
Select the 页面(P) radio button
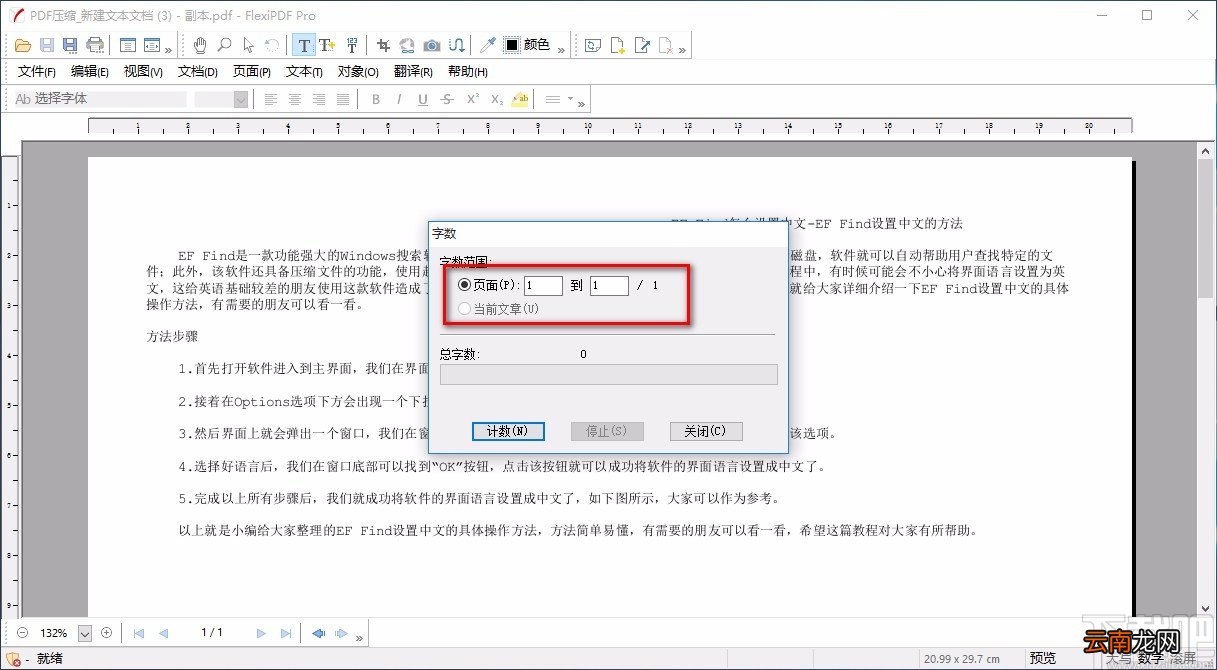[464, 285]
